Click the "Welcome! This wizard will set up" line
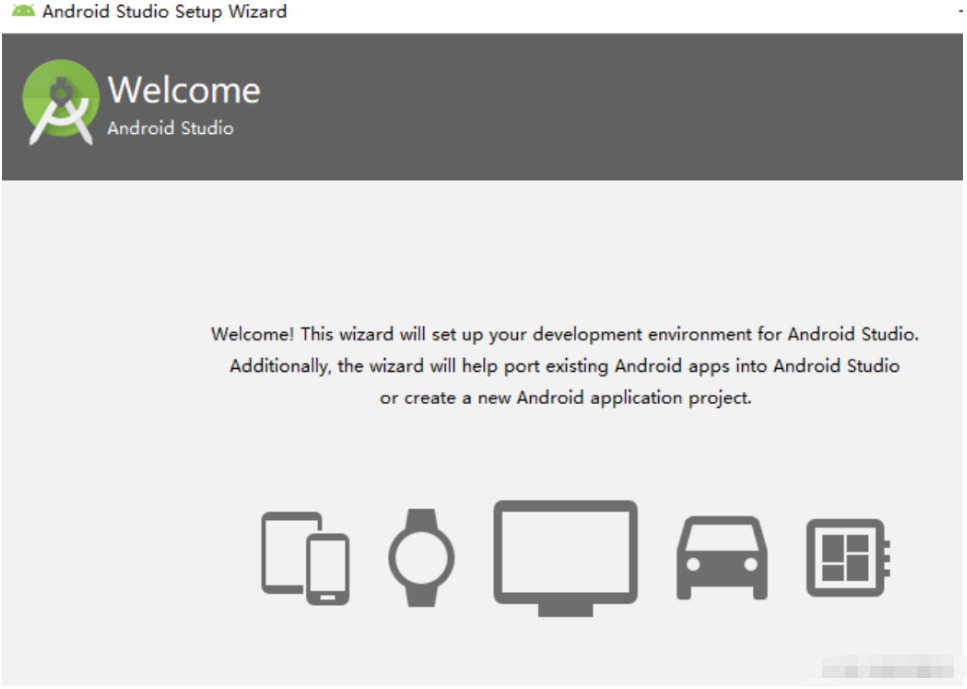967x689 pixels. point(564,334)
